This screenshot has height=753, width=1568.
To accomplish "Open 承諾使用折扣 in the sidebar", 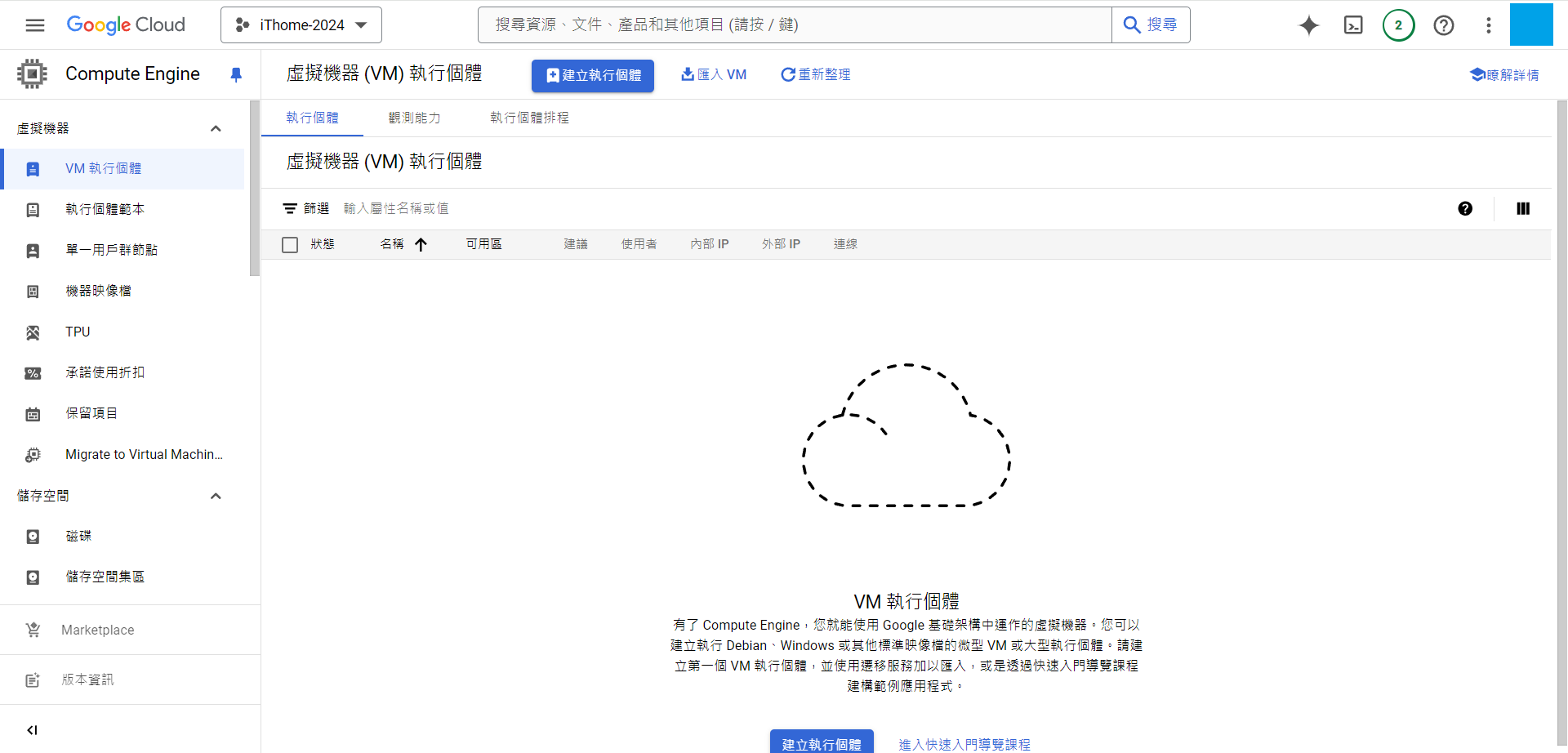I will point(123,373).
